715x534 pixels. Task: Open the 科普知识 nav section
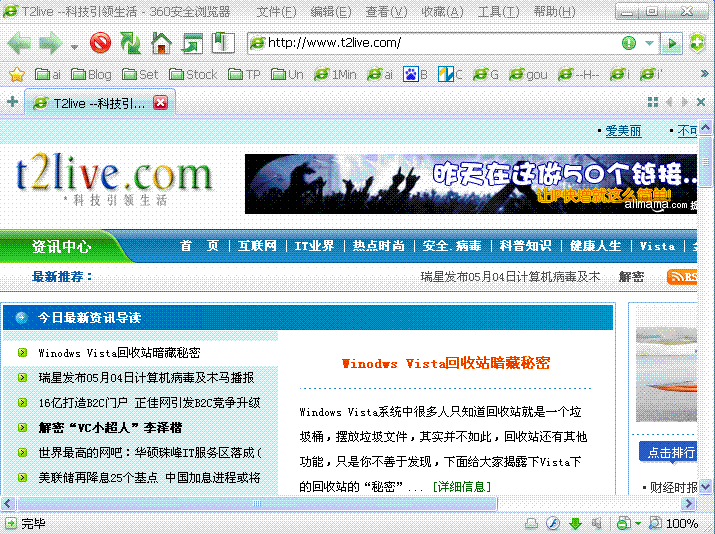(x=525, y=246)
